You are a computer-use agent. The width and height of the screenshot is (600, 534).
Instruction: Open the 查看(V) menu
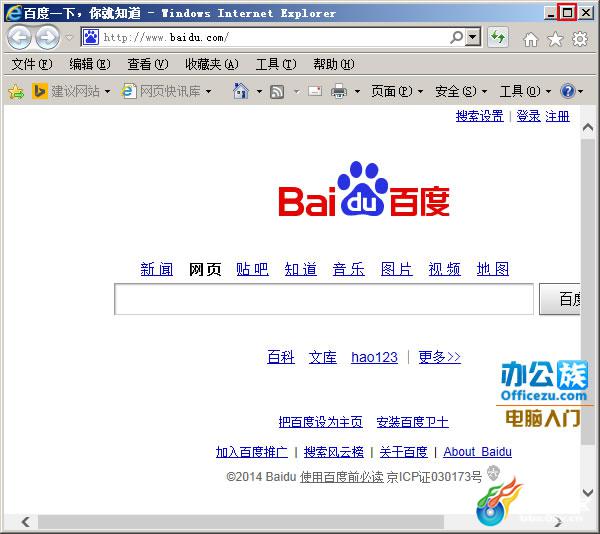tap(148, 64)
